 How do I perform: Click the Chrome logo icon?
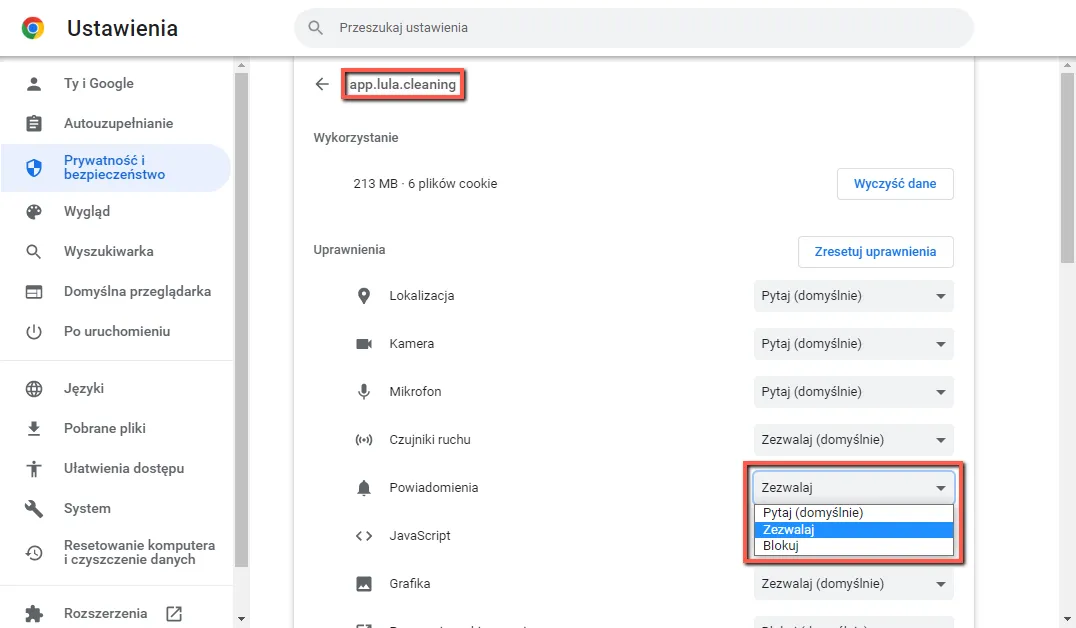[33, 28]
